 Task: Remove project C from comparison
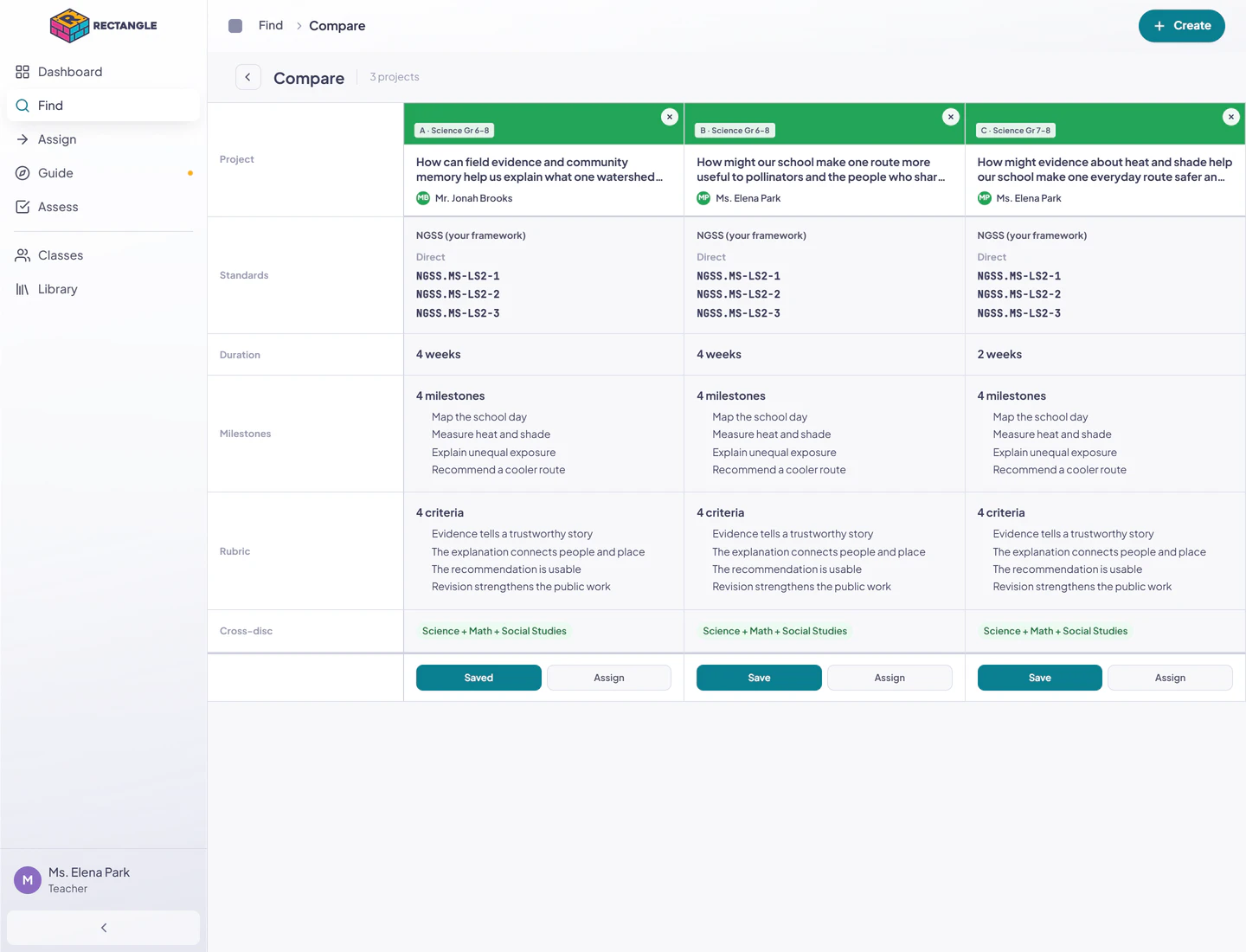1231,117
